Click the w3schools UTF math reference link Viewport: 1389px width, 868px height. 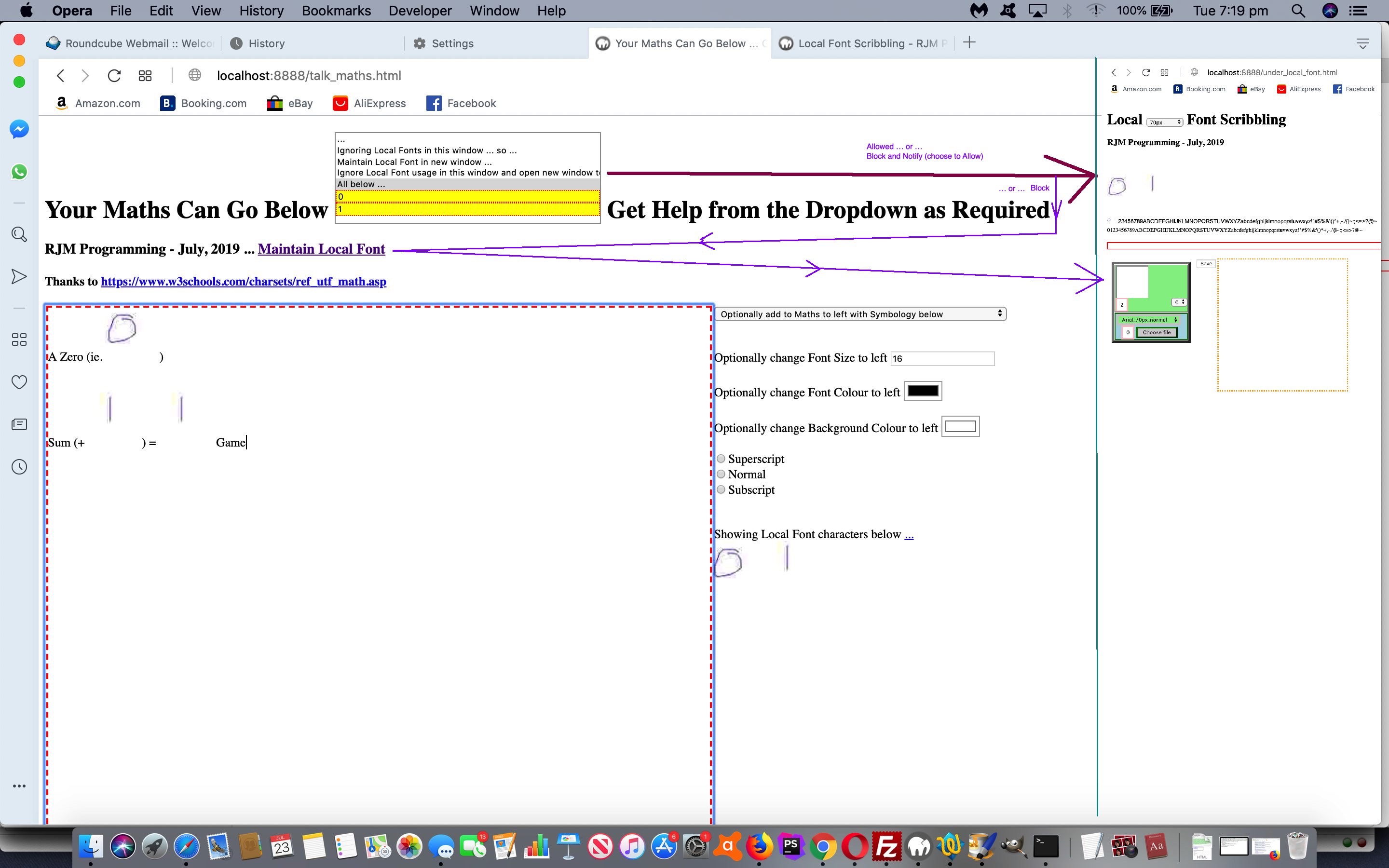pyautogui.click(x=244, y=282)
